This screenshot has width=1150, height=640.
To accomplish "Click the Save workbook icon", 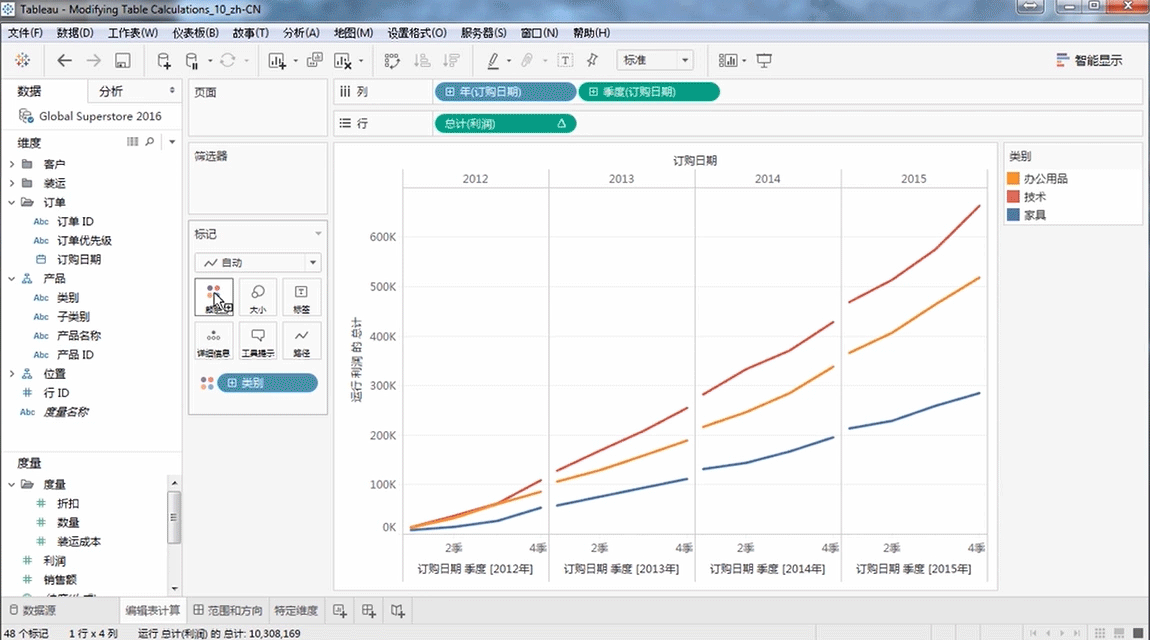I will click(x=123, y=61).
